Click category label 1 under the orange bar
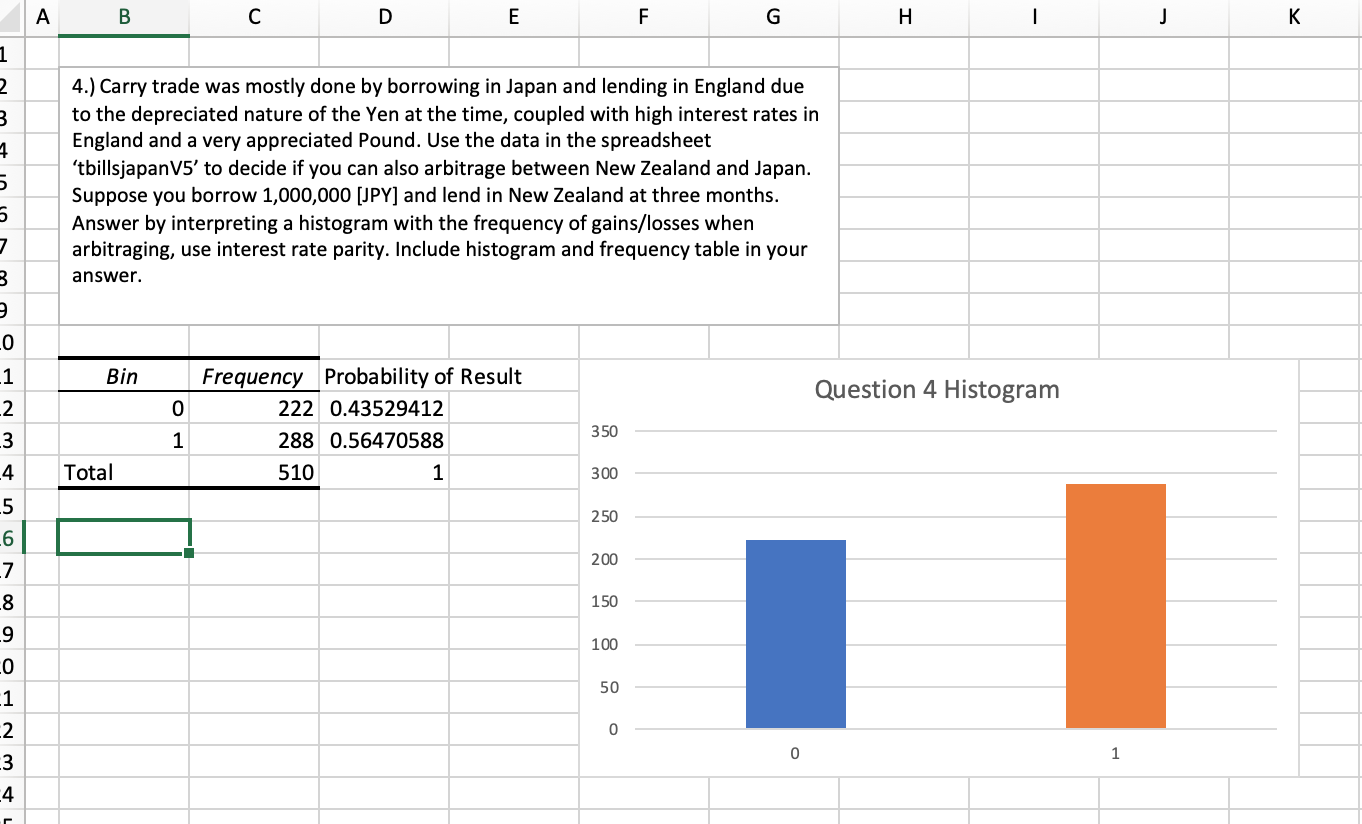Image resolution: width=1362 pixels, height=824 pixels. click(1116, 753)
